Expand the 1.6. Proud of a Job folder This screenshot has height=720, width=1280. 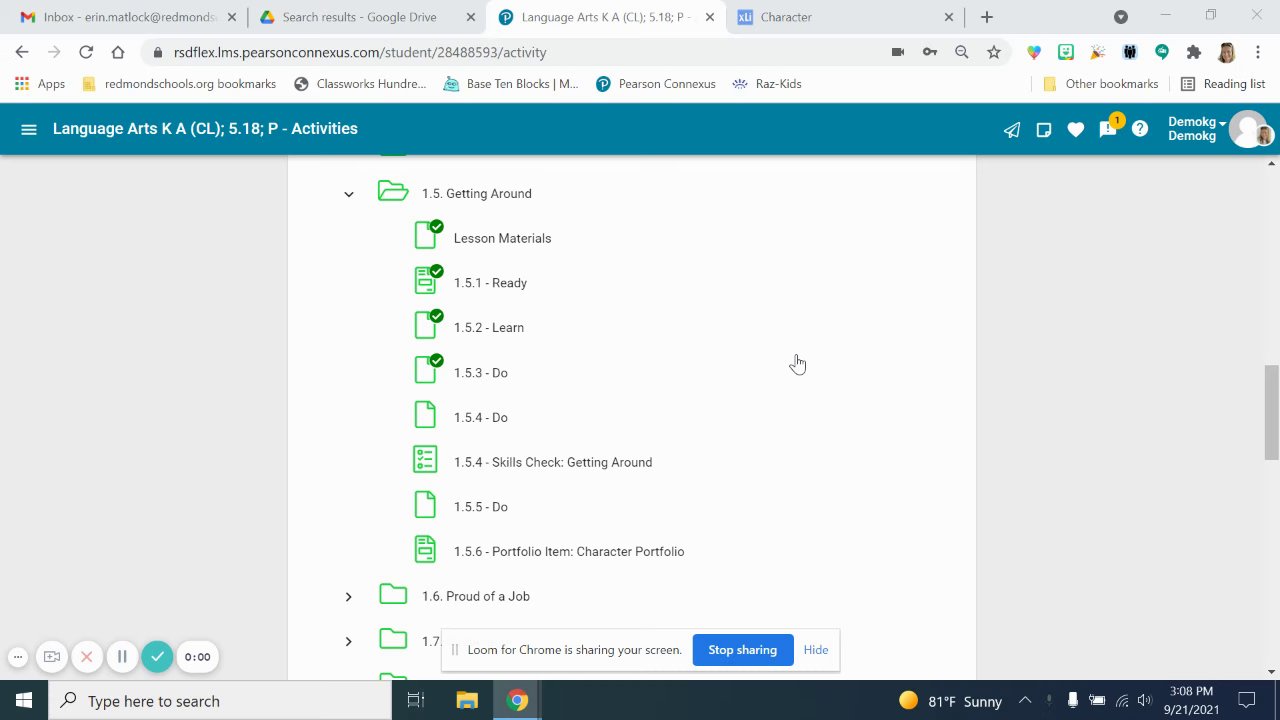(x=348, y=597)
